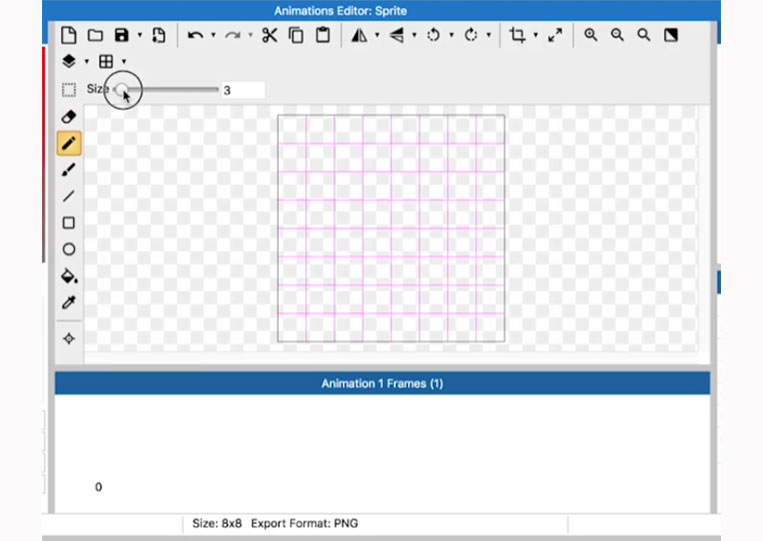Viewport: 763px width, 541px height.
Task: Flip the image vertically
Action: point(397,35)
